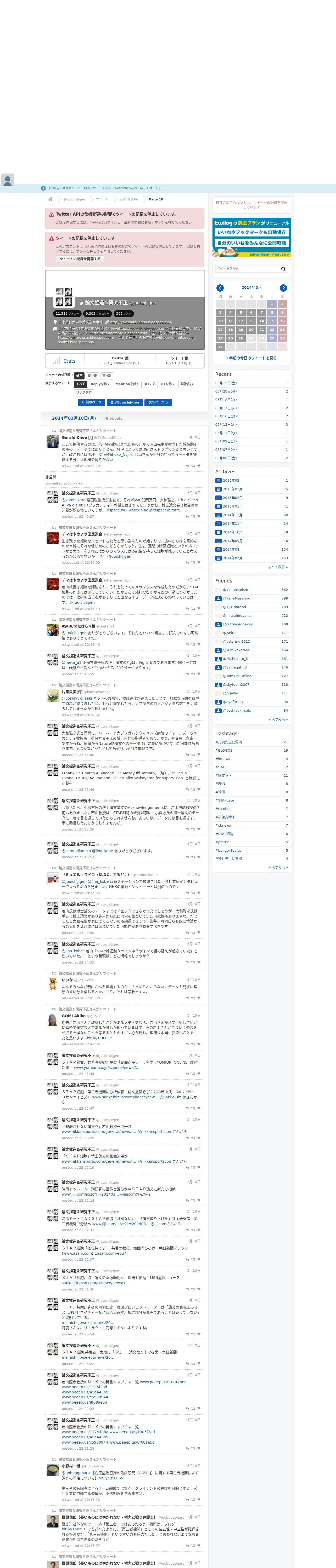Image resolution: width=336 pixels, height=1568 pixels.
Task: Click avatar icon beside @ayafuruta
Action: point(218,702)
